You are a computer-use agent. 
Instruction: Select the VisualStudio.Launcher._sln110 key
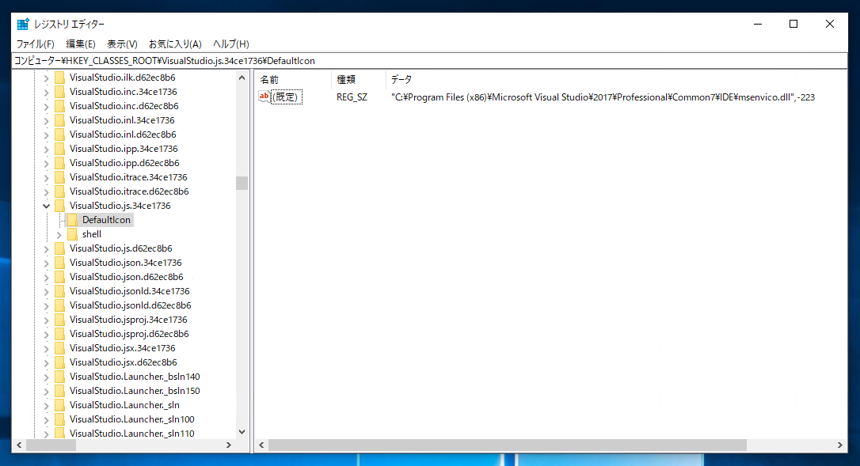click(x=132, y=434)
